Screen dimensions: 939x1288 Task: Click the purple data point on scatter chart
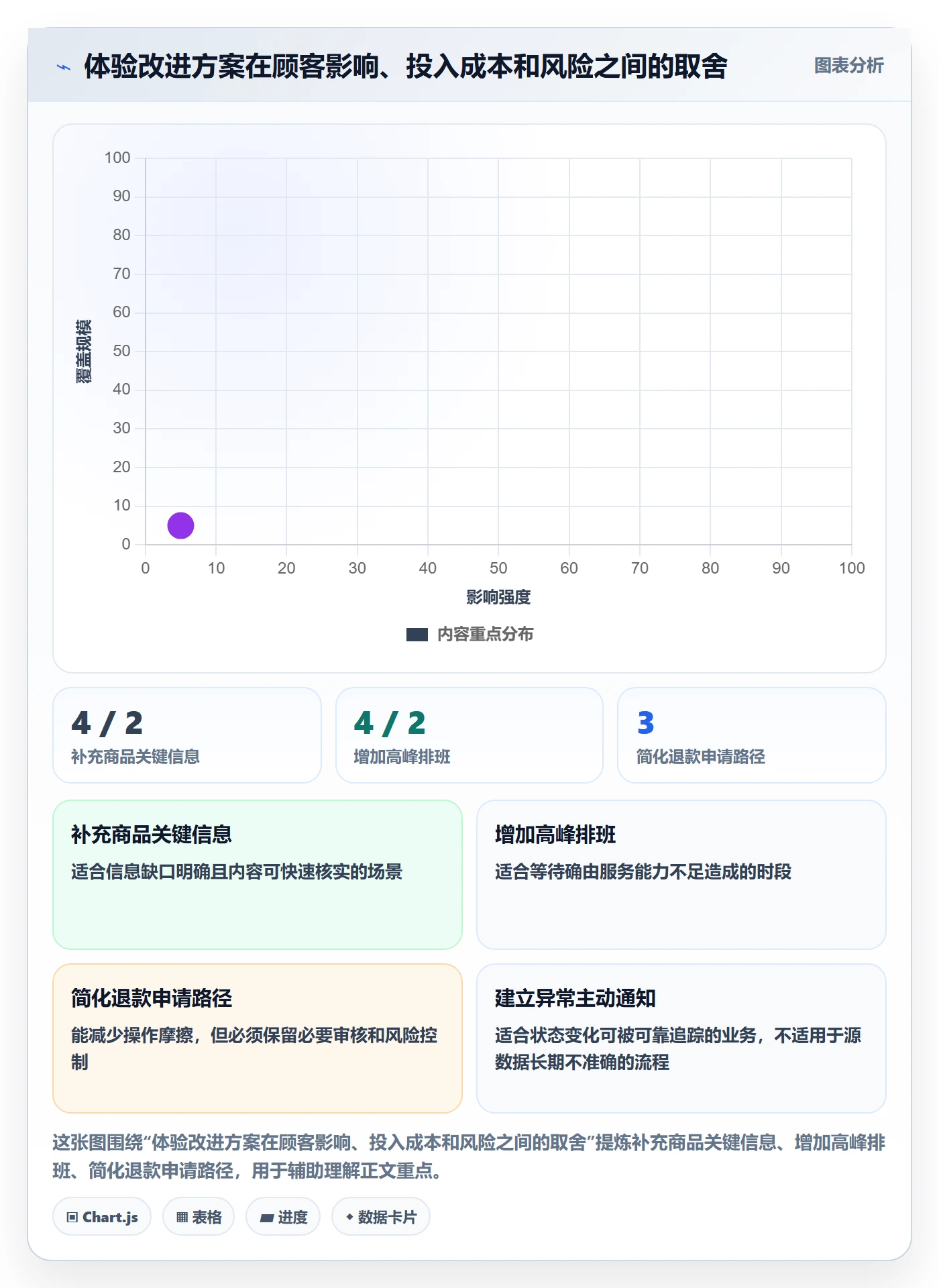click(x=180, y=525)
